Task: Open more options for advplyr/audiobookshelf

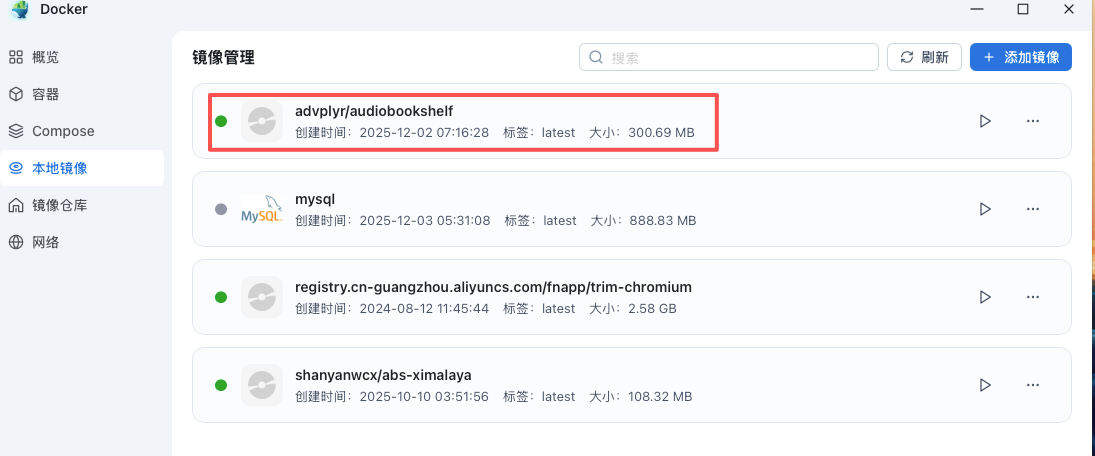Action: coord(1033,121)
